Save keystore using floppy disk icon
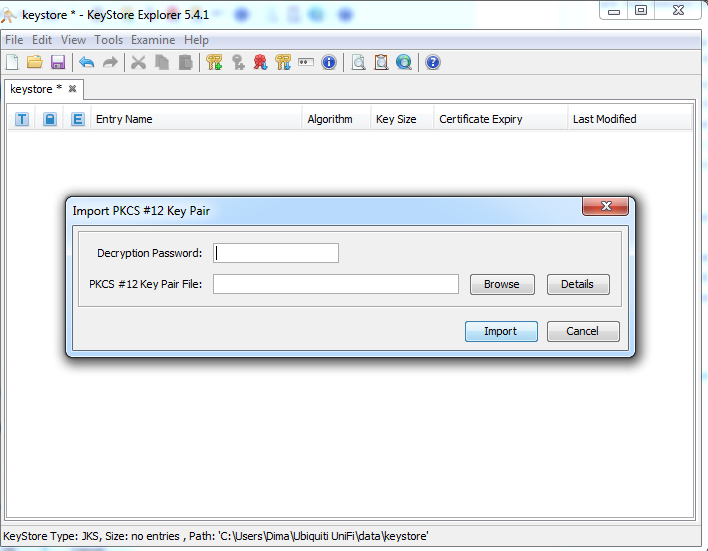Image resolution: width=708 pixels, height=551 pixels. [x=58, y=62]
